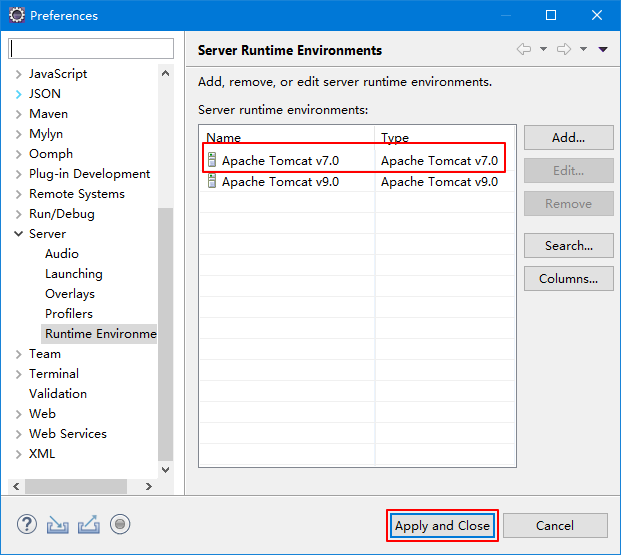This screenshot has width=621, height=555.
Task: Click the Apache Tomcat v7.0 server icon
Action: 212,160
